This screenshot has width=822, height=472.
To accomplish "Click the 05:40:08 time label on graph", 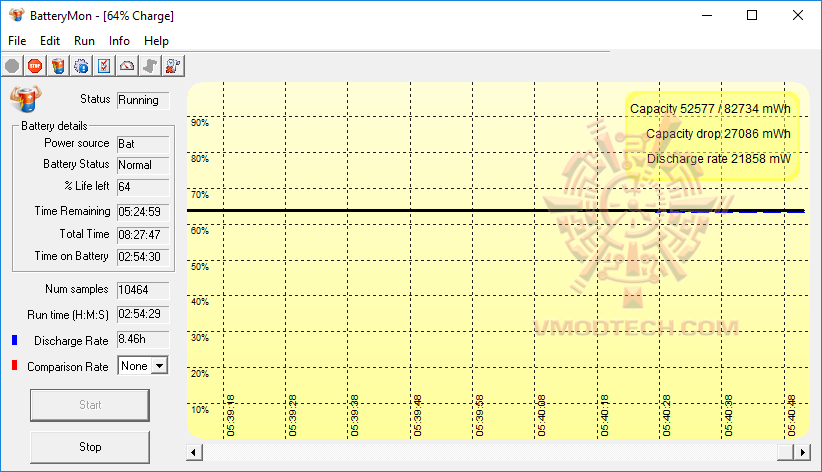I will [542, 415].
